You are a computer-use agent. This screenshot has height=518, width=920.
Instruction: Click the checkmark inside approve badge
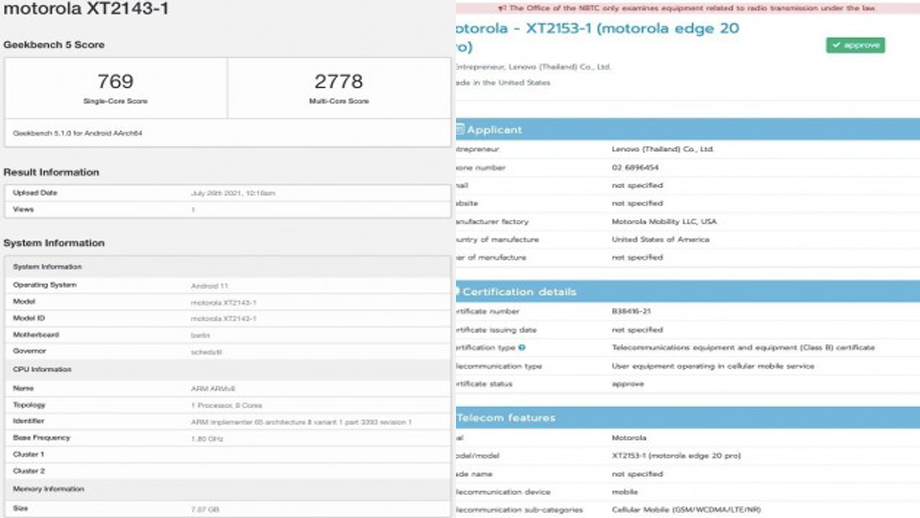(x=836, y=45)
